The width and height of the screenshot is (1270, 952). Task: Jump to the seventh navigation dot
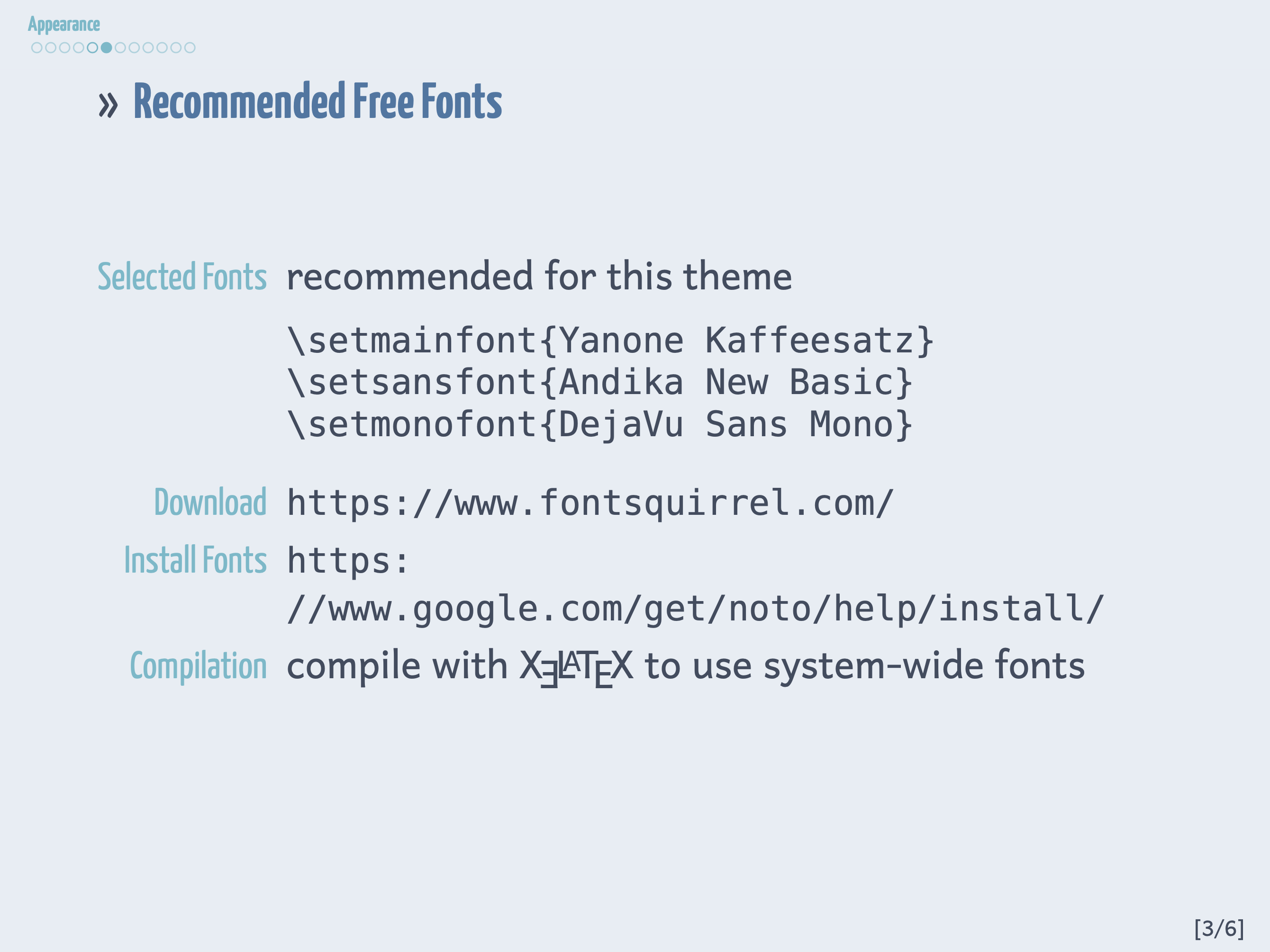(120, 48)
